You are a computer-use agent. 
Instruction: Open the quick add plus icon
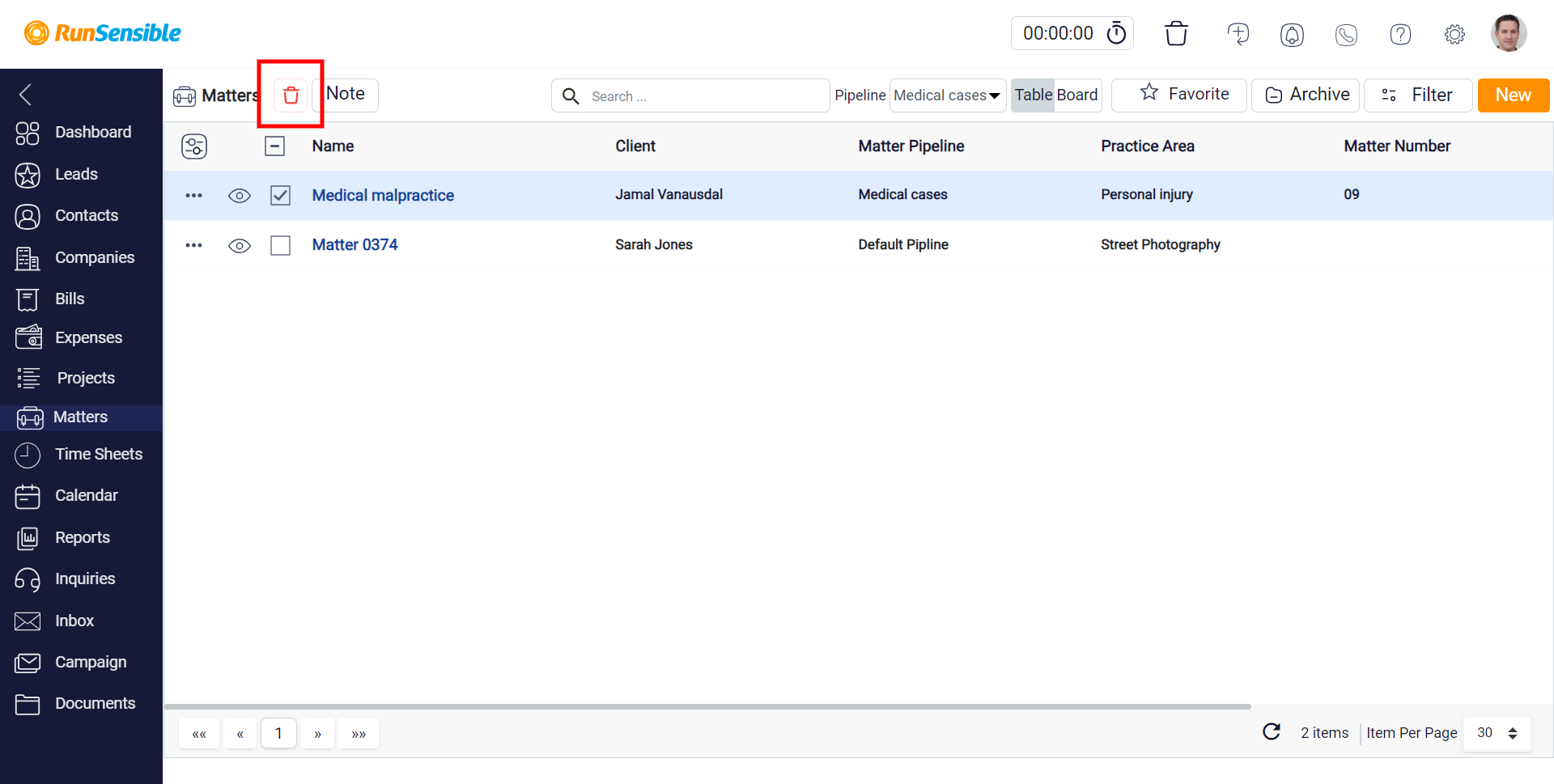(1238, 34)
